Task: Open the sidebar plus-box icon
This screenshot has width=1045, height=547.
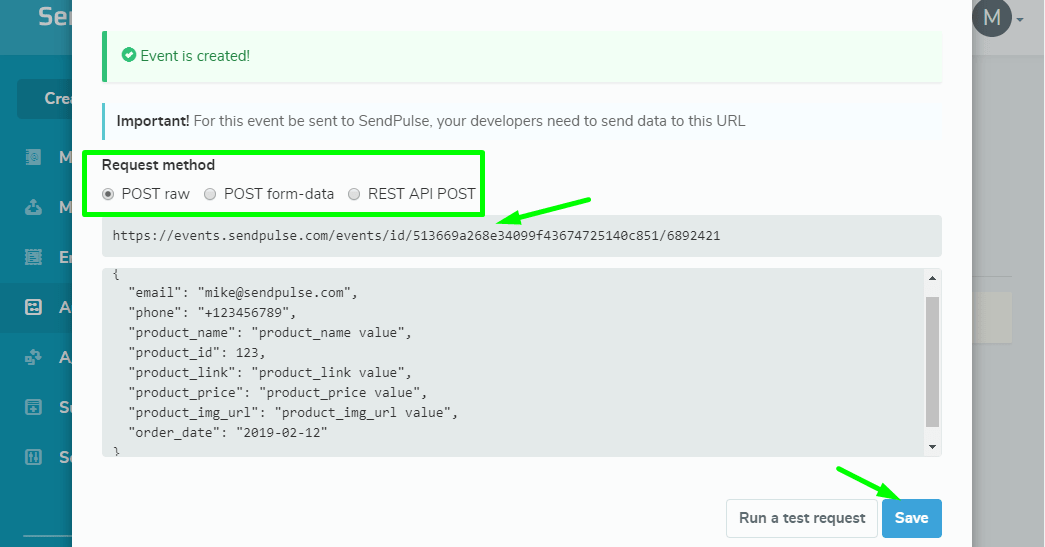Action: [33, 407]
